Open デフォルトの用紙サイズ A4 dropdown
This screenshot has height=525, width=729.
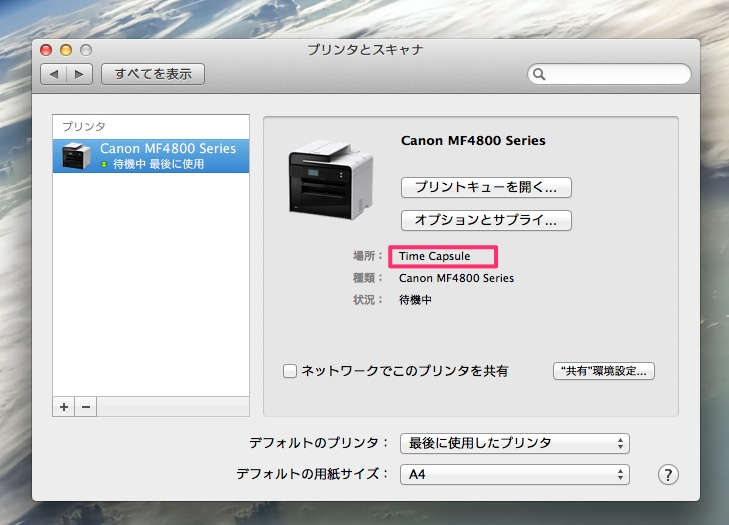[x=515, y=474]
